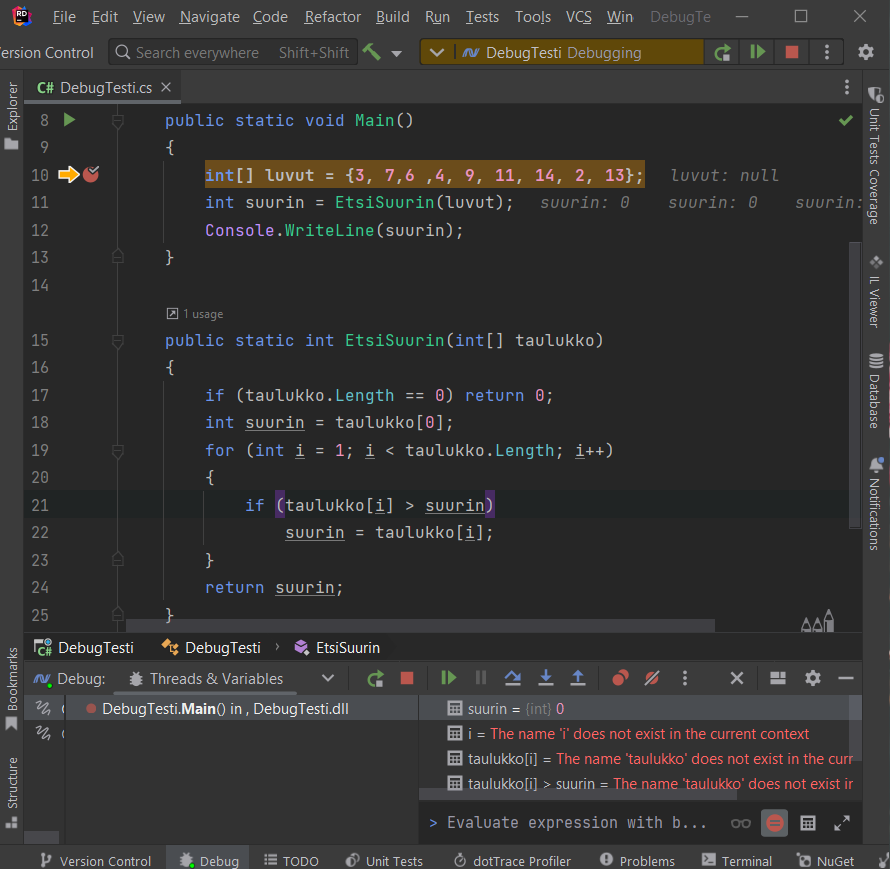890x869 pixels.
Task: Toggle the breakpoint on line 10
Action: click(91, 175)
